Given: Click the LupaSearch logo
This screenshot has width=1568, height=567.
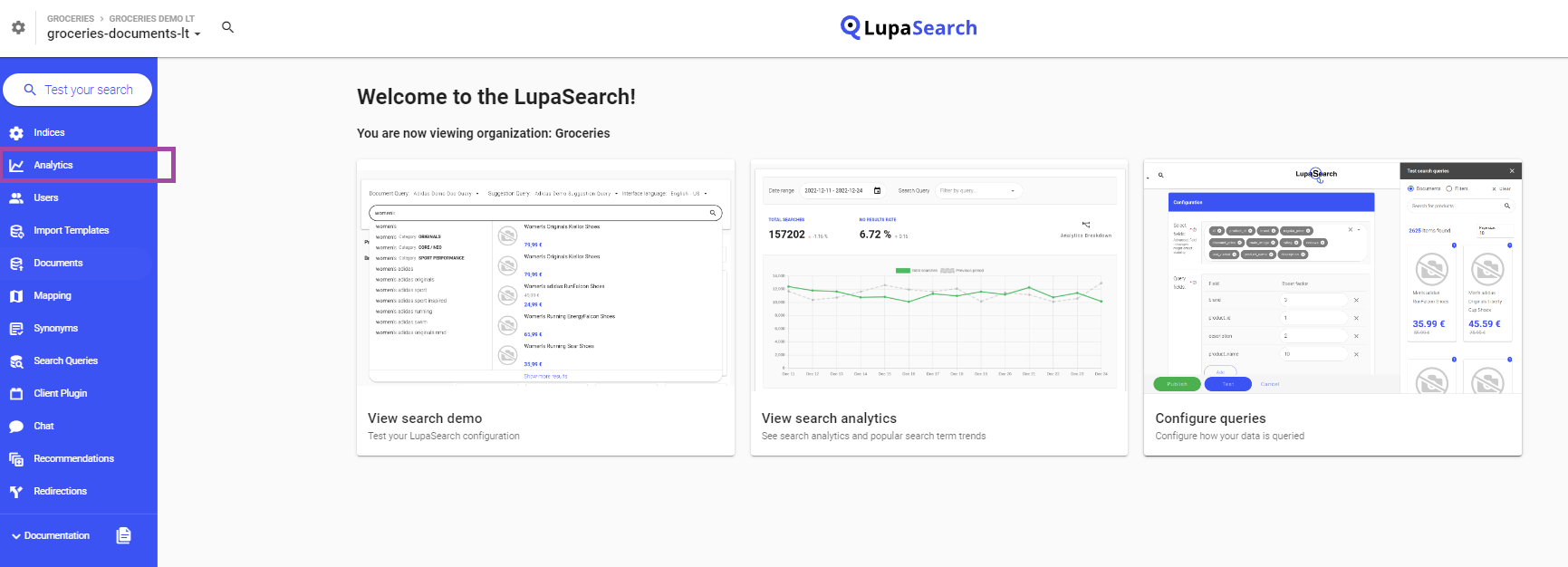Looking at the screenshot, I should (909, 27).
